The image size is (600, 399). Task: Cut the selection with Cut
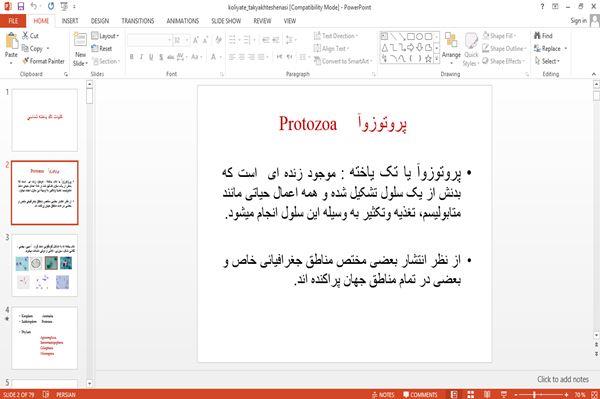tap(30, 36)
